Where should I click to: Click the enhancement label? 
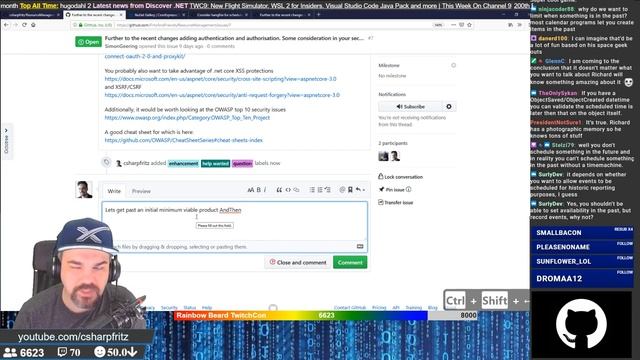(183, 163)
